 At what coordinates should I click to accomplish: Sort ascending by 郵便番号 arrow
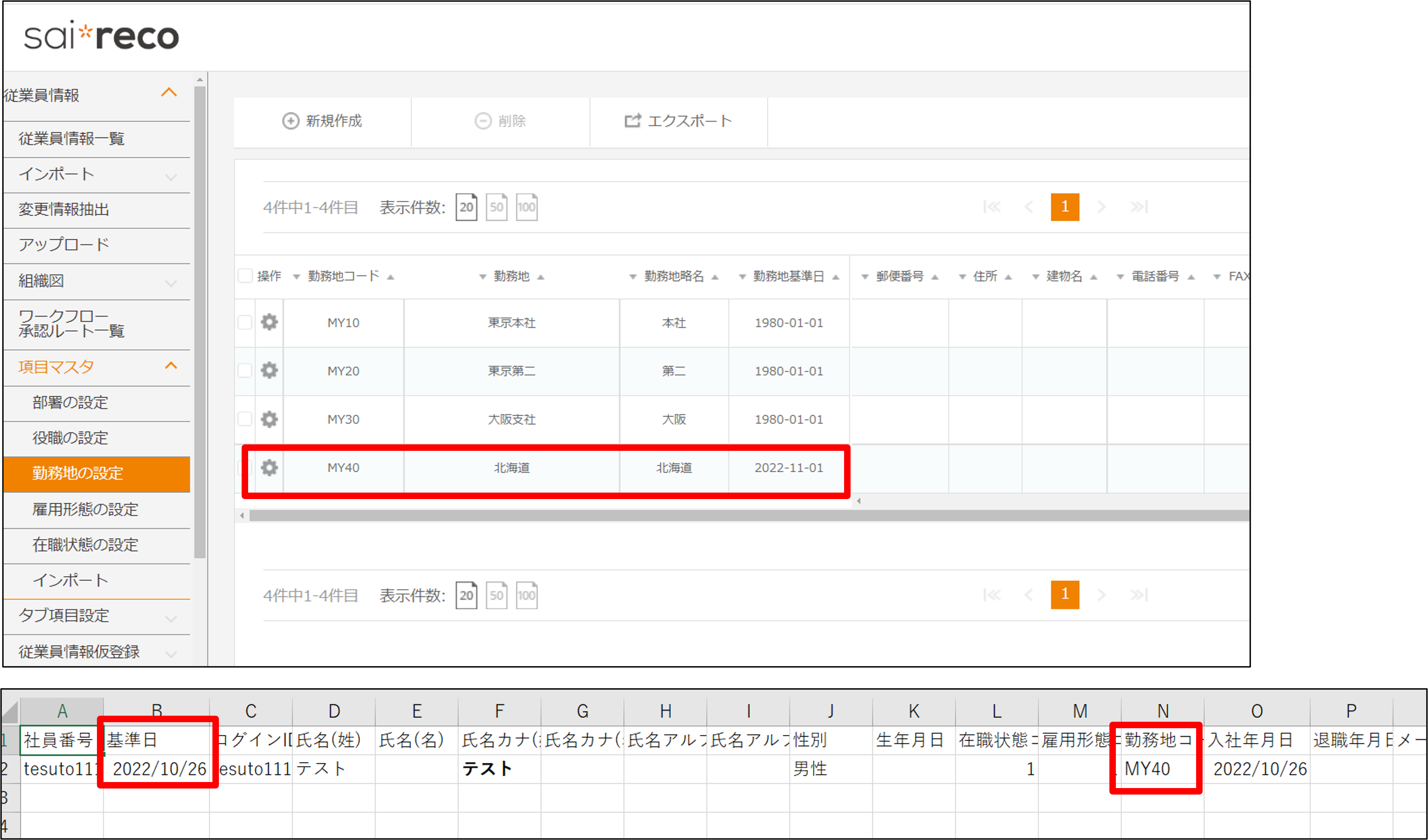935,276
